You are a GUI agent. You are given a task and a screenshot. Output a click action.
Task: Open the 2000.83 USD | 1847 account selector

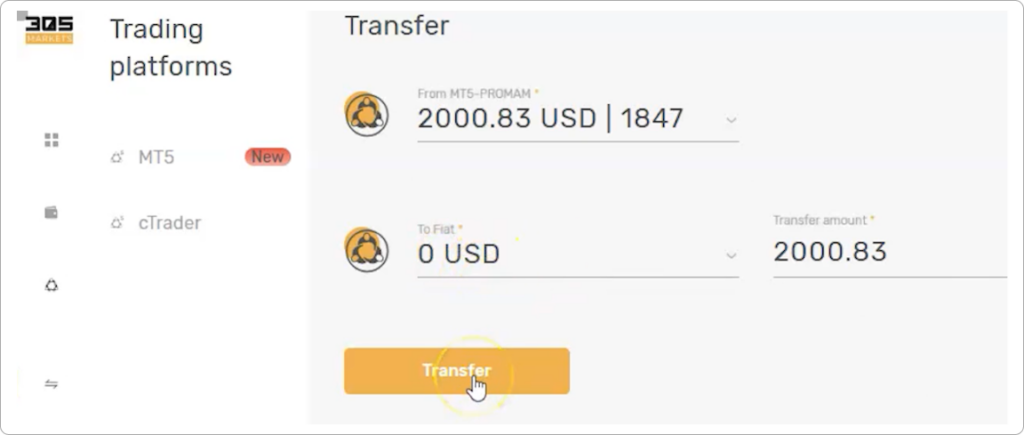pyautogui.click(x=578, y=119)
